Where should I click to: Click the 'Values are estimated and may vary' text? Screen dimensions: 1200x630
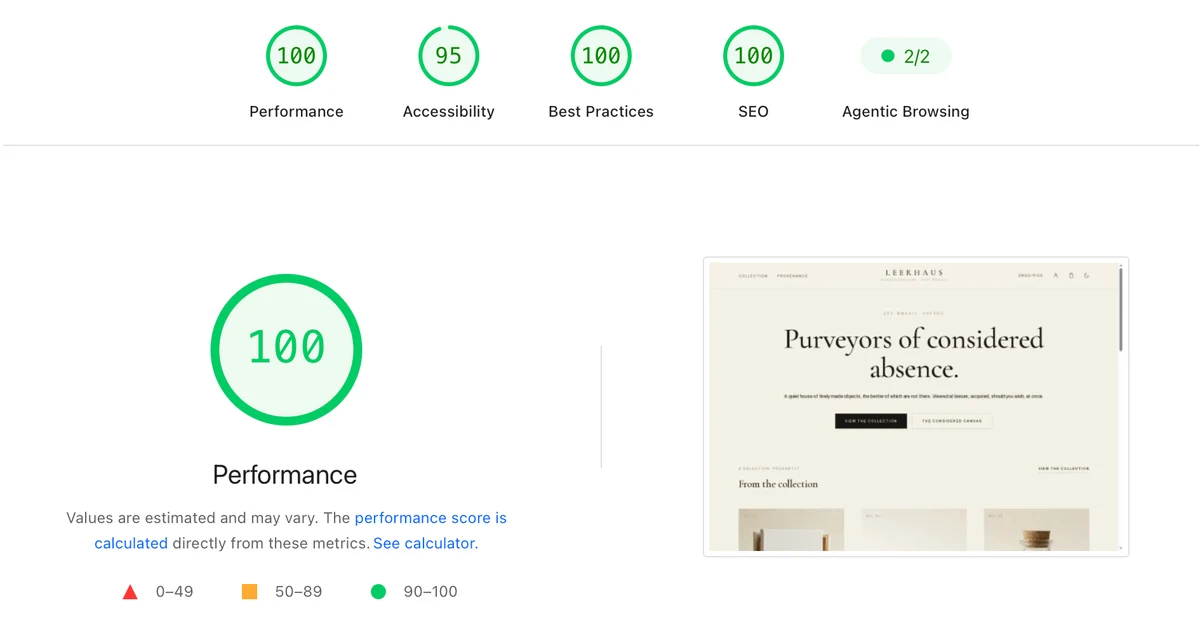[x=194, y=518]
